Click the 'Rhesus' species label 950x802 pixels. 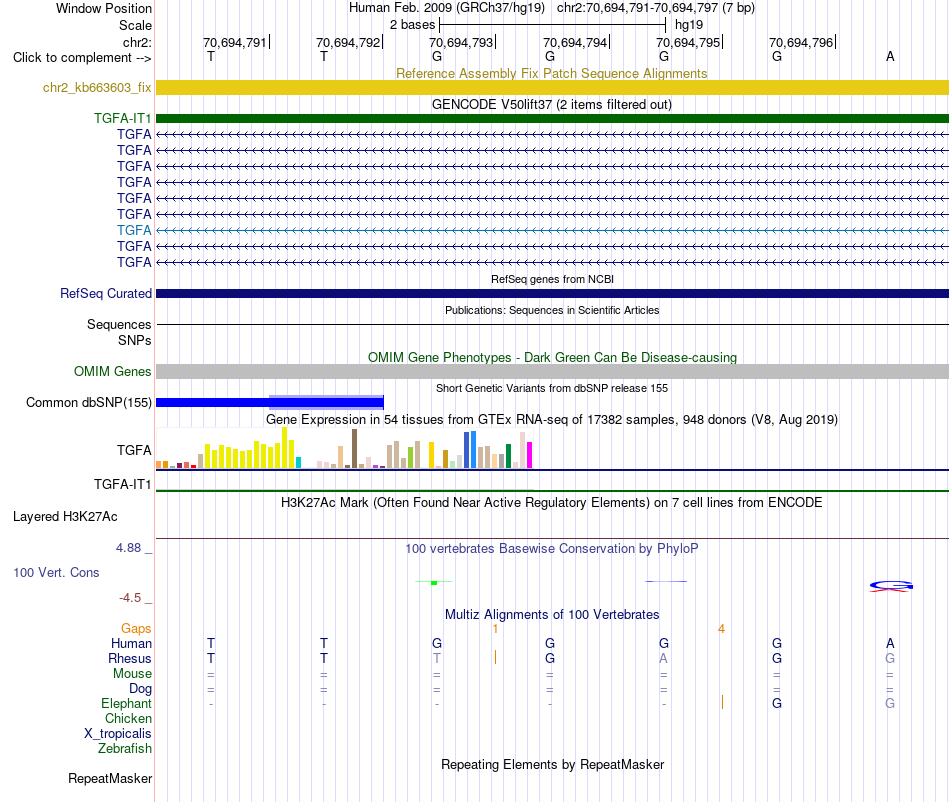pos(130,658)
